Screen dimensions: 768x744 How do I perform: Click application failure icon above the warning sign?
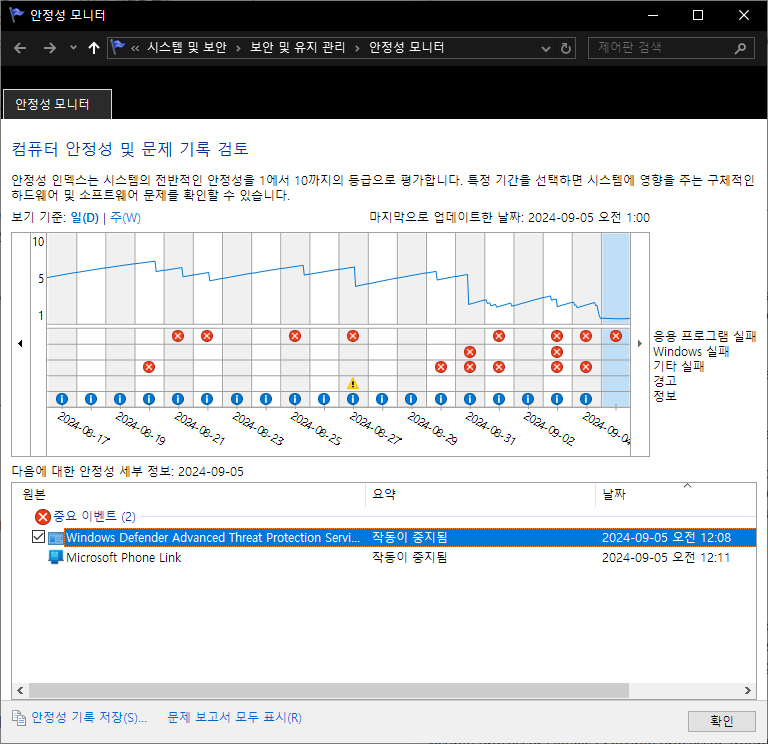(x=353, y=336)
